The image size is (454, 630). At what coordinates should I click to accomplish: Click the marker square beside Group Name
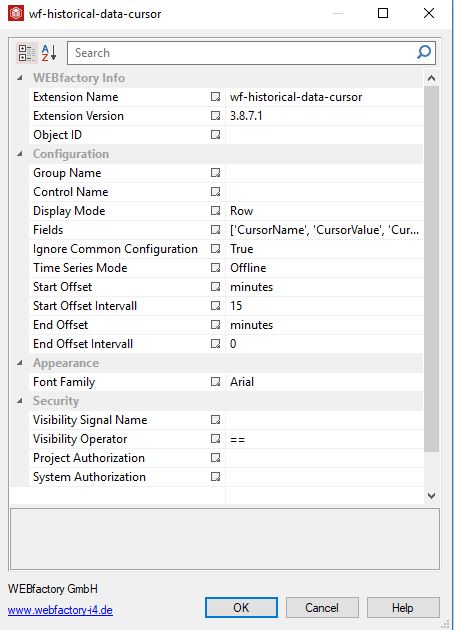point(215,173)
